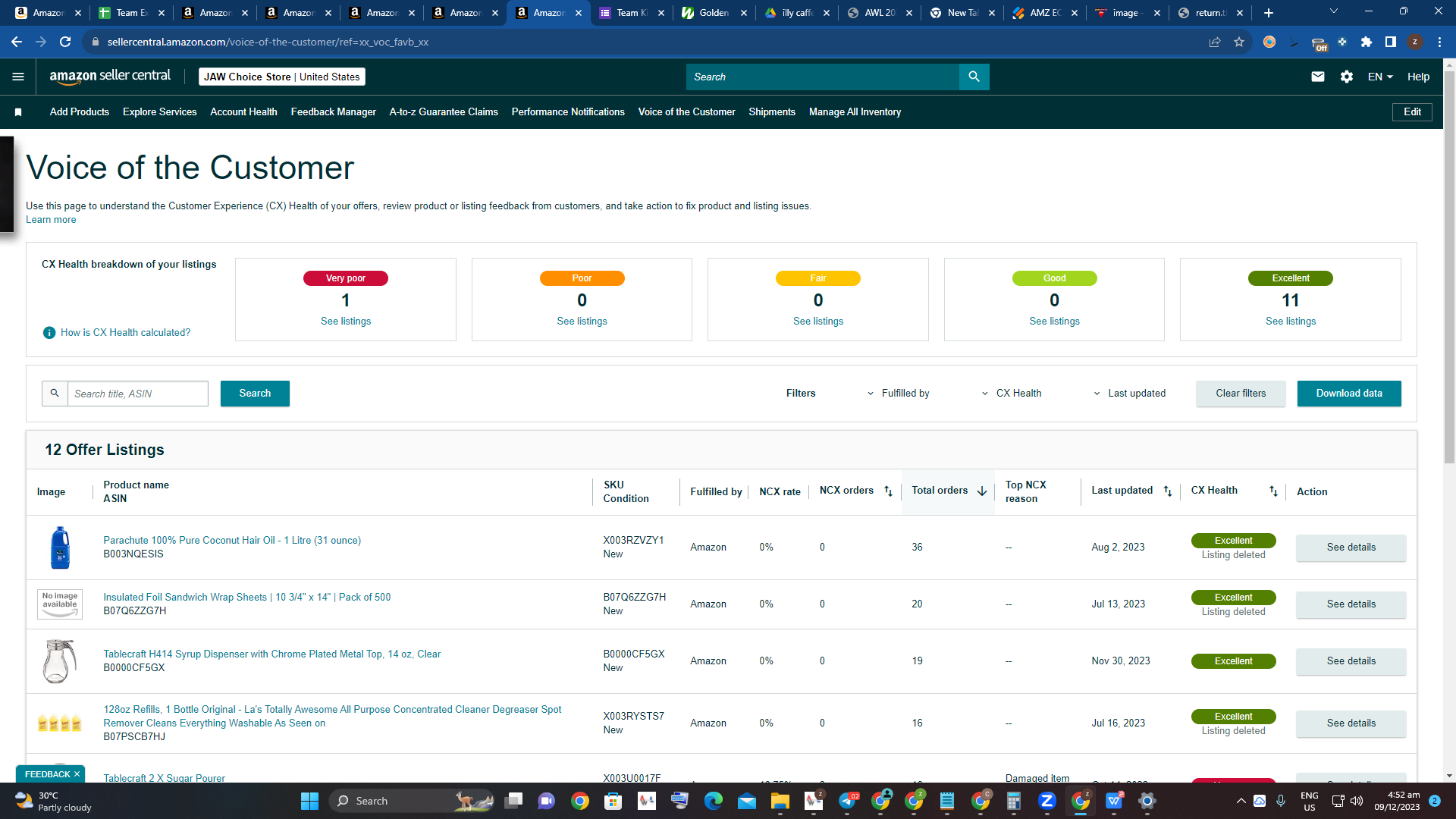
Task: Go to Account Health
Action: pyautogui.click(x=243, y=112)
